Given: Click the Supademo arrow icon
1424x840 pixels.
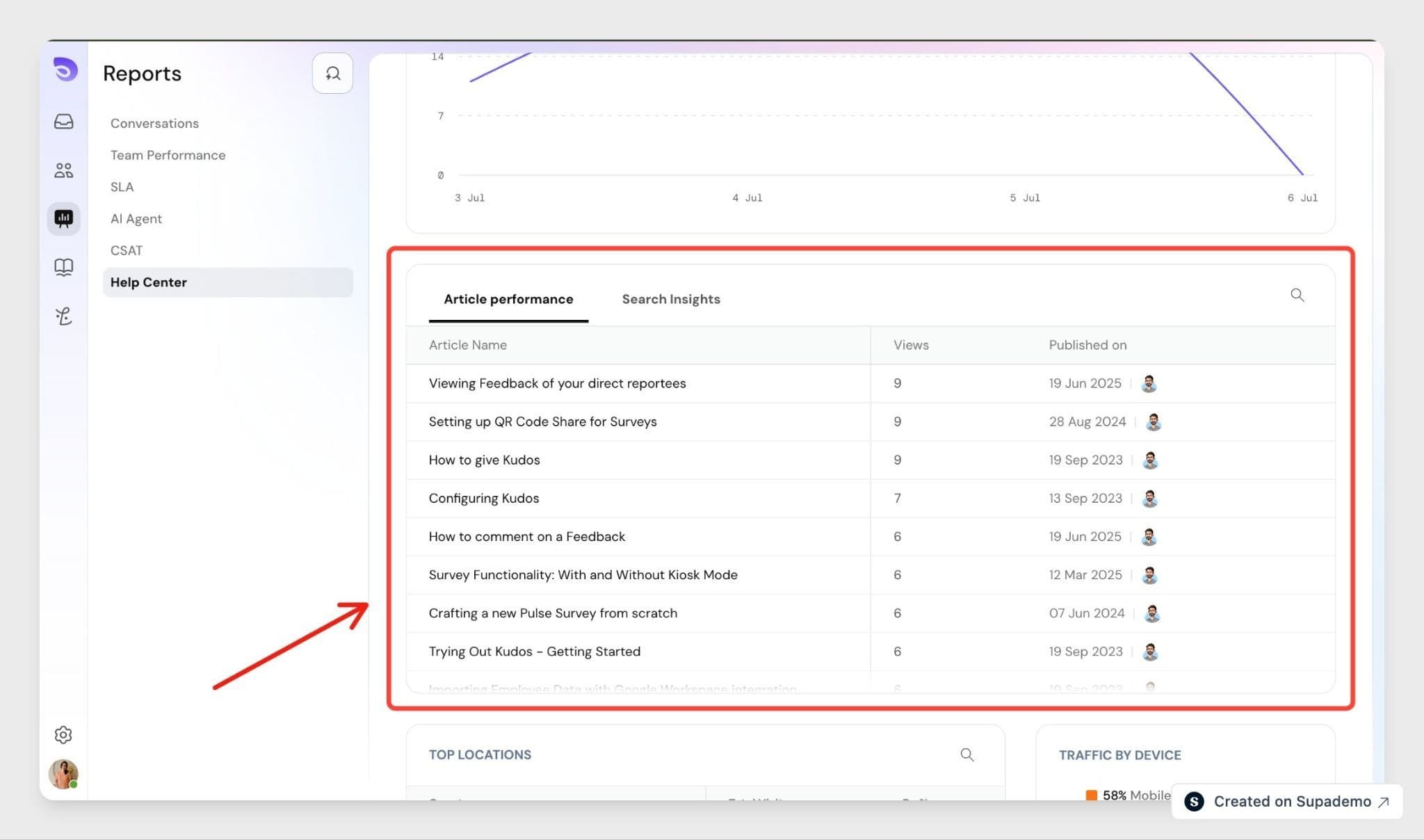Looking at the screenshot, I should (1384, 802).
